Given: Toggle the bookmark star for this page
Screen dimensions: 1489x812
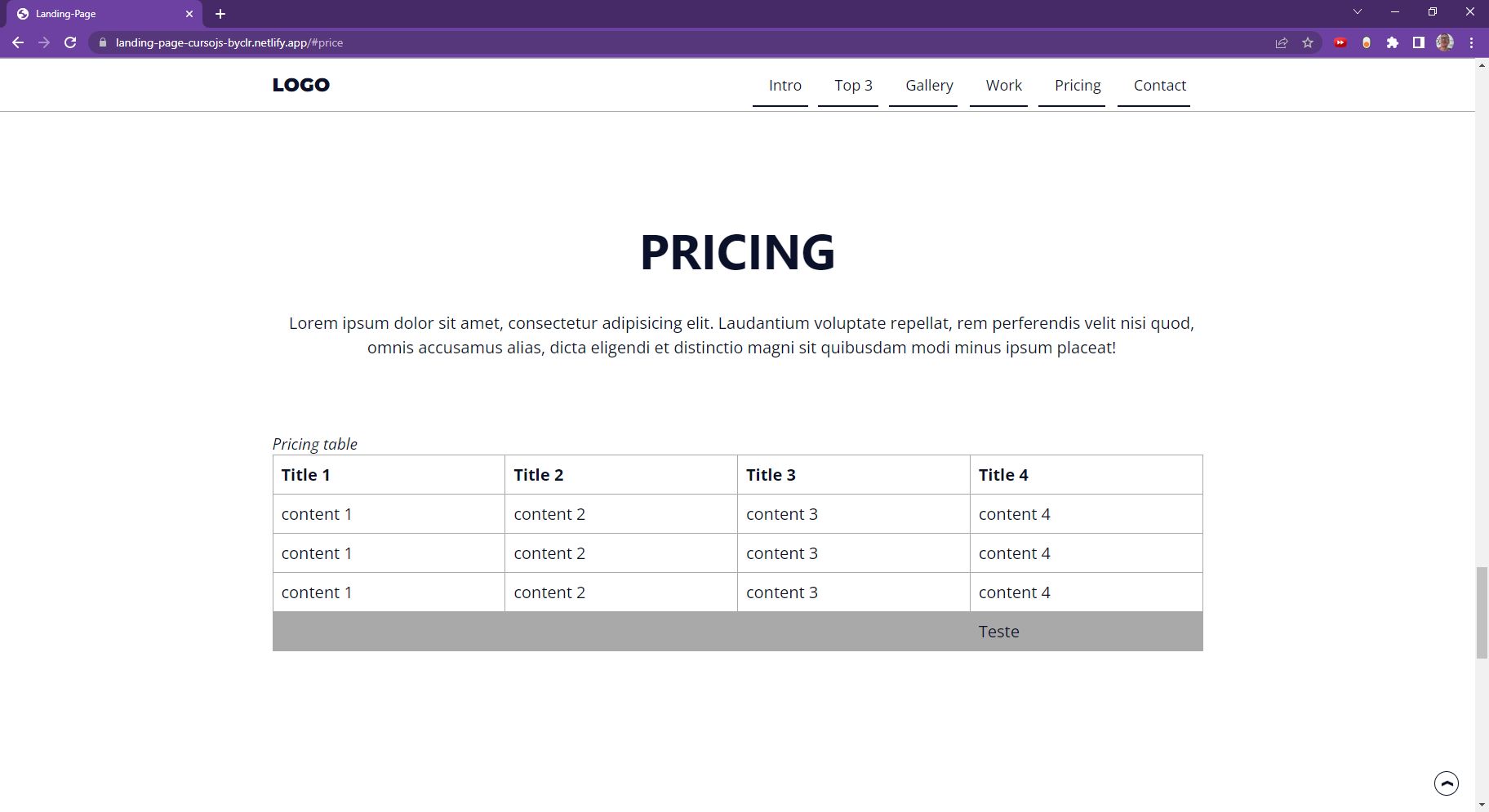Looking at the screenshot, I should point(1309,42).
